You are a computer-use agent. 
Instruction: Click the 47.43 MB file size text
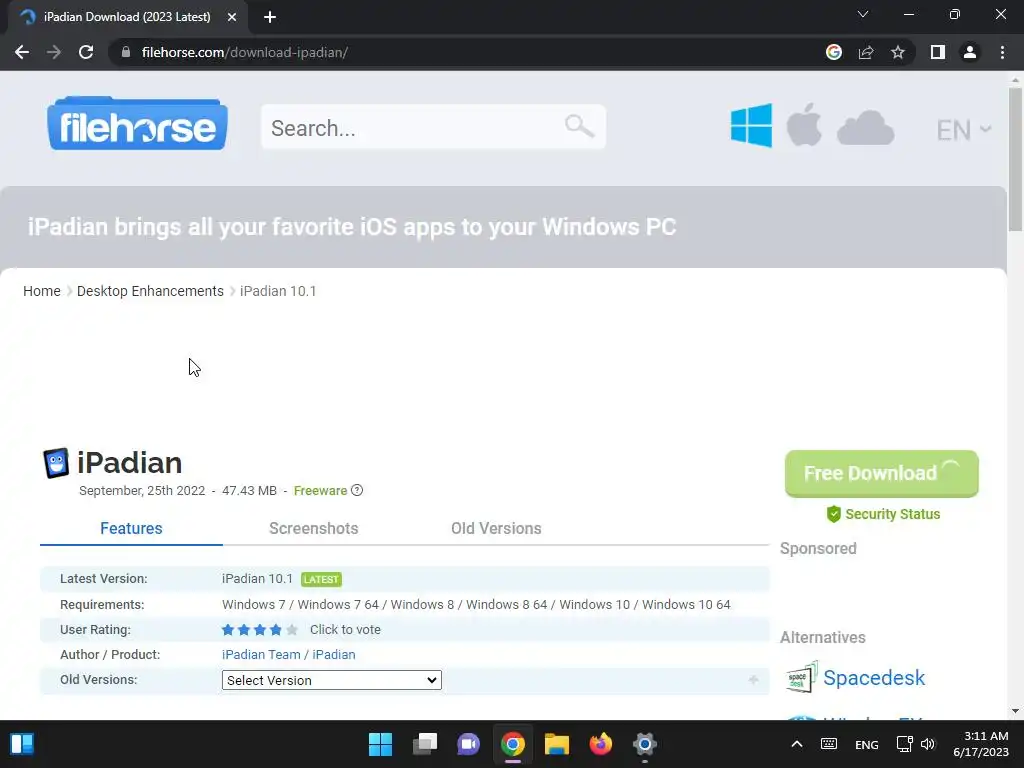click(249, 490)
